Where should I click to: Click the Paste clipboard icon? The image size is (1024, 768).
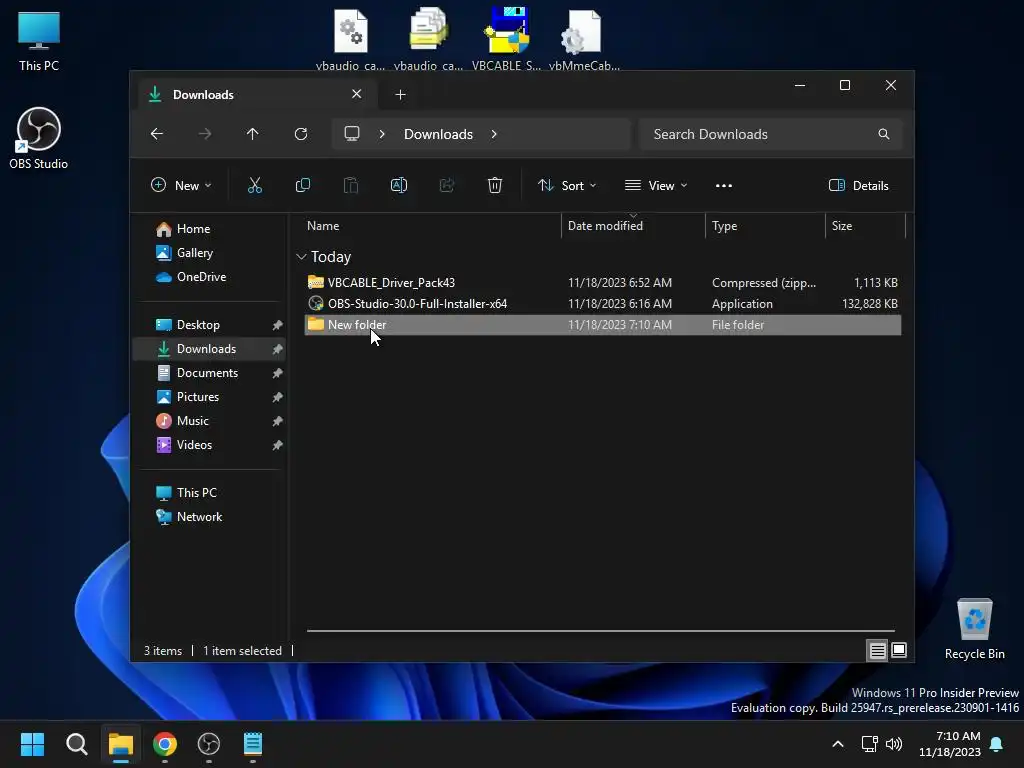(x=351, y=185)
